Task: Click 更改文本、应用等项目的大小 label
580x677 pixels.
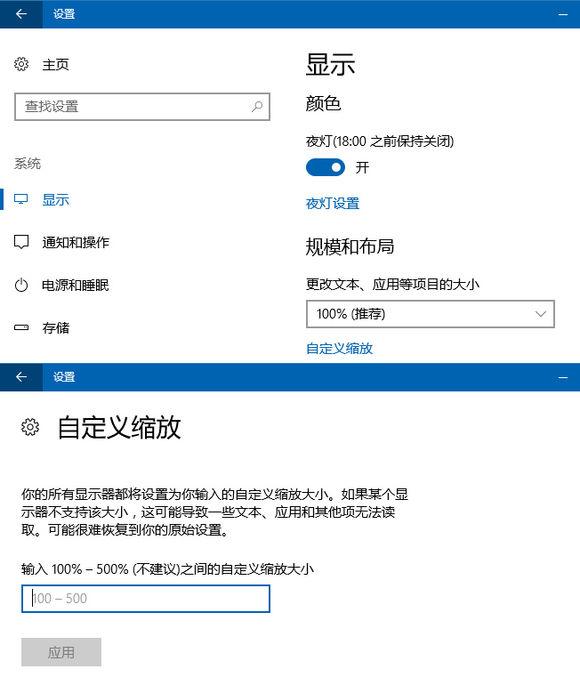Action: (x=393, y=284)
